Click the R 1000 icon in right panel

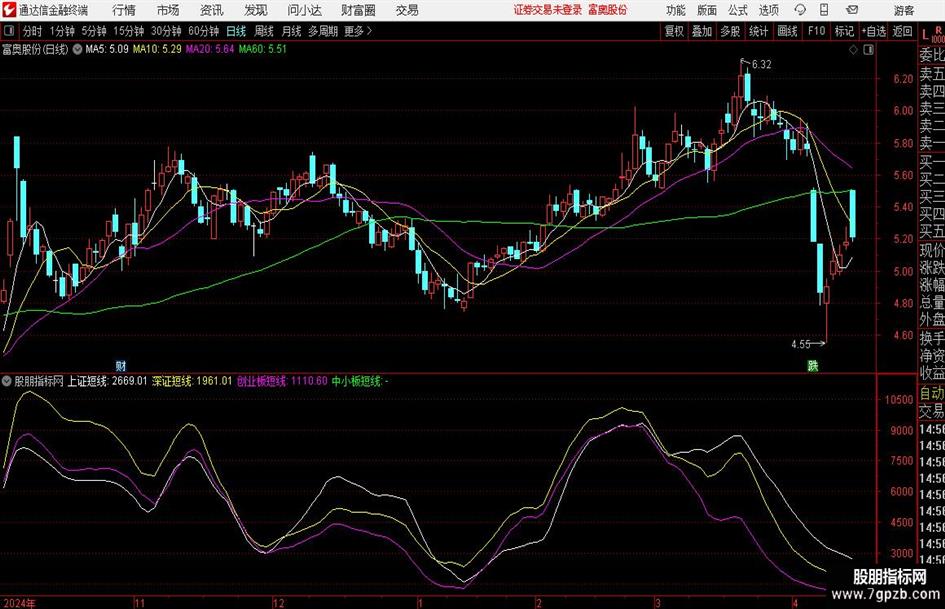tap(938, 34)
